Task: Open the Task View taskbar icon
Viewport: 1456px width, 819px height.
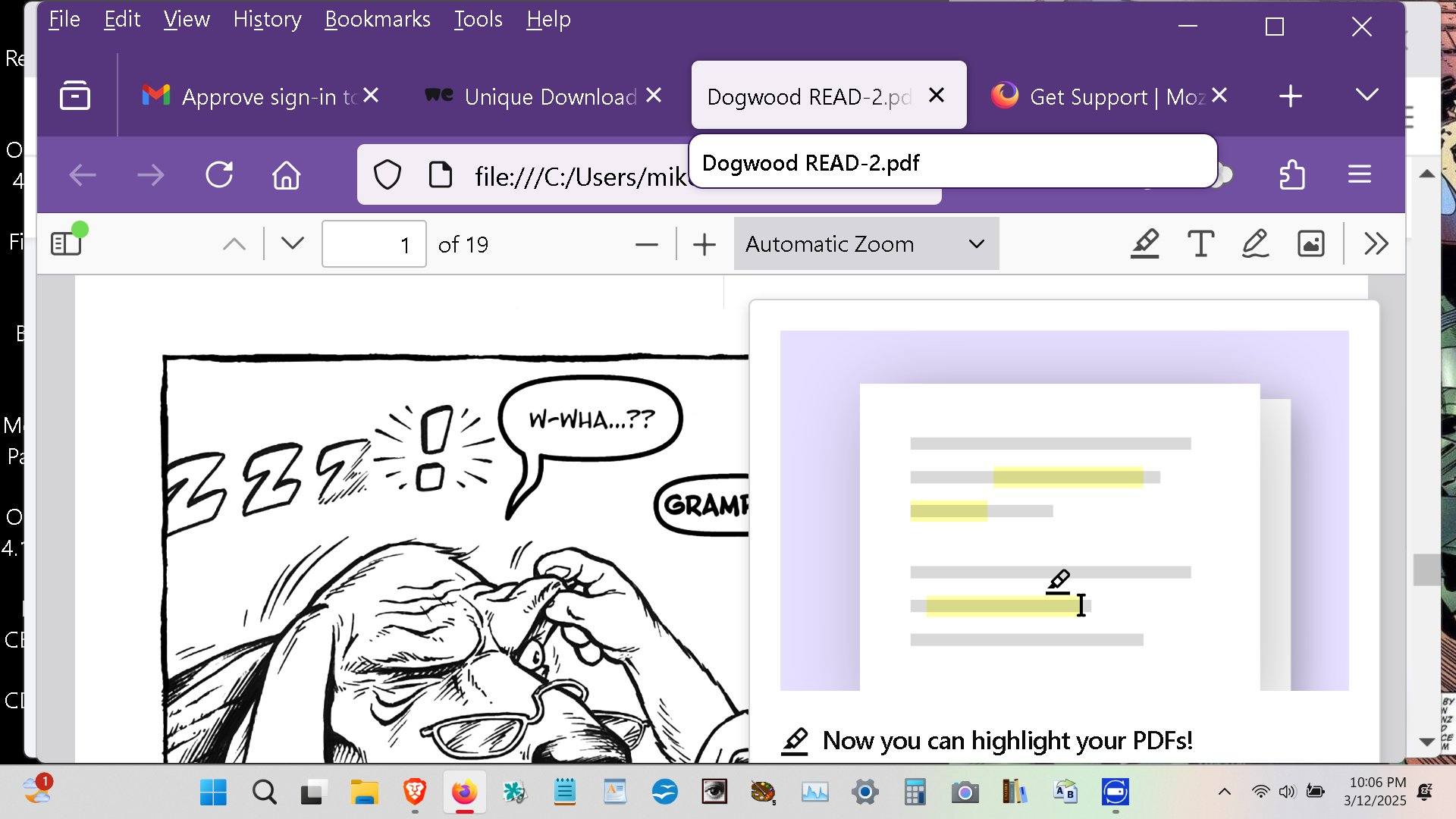Action: point(312,792)
